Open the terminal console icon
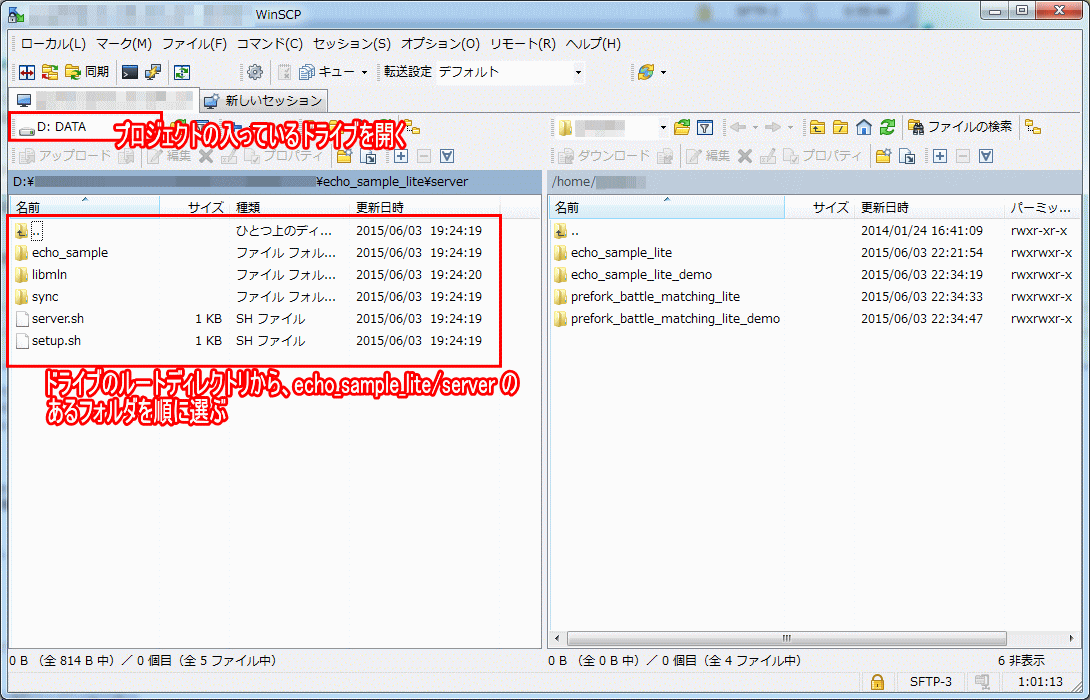The height and width of the screenshot is (700, 1090). pyautogui.click(x=130, y=72)
